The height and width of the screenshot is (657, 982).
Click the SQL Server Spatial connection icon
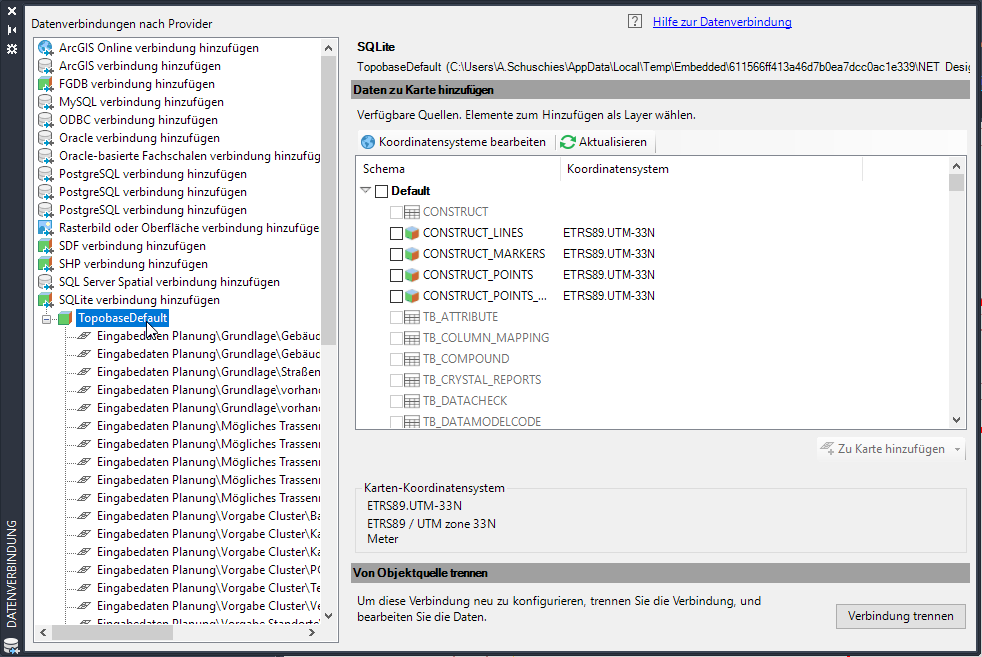pos(46,282)
